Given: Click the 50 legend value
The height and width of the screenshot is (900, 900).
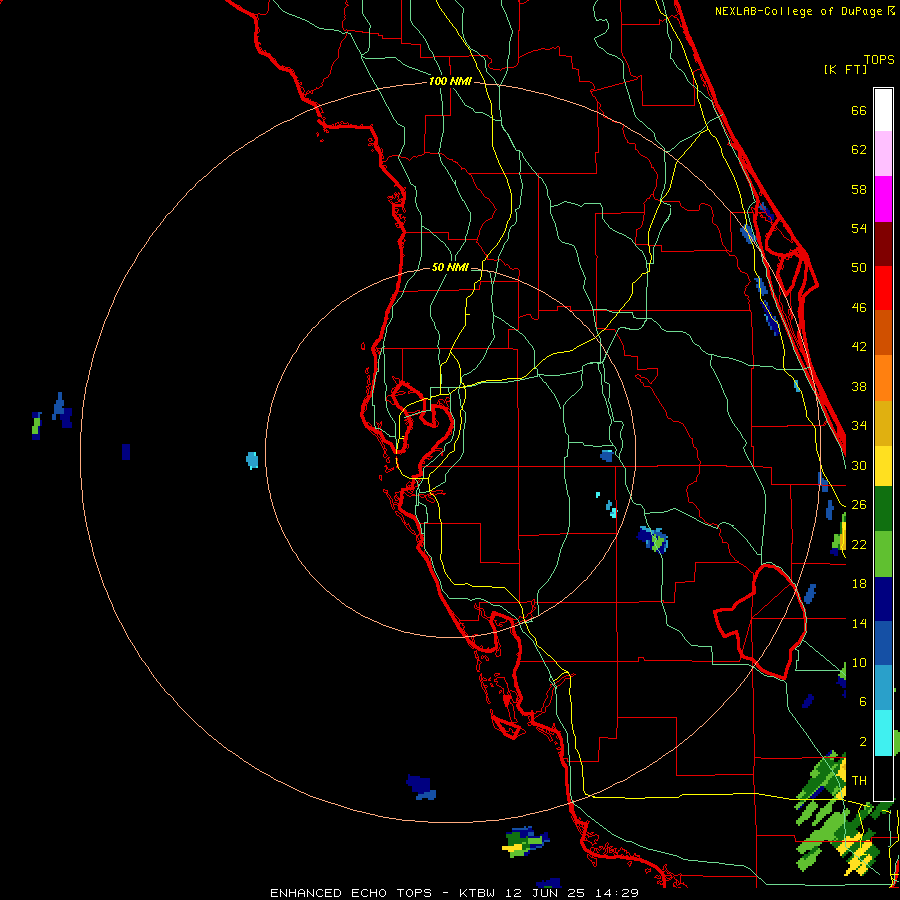Looking at the screenshot, I should [x=859, y=268].
